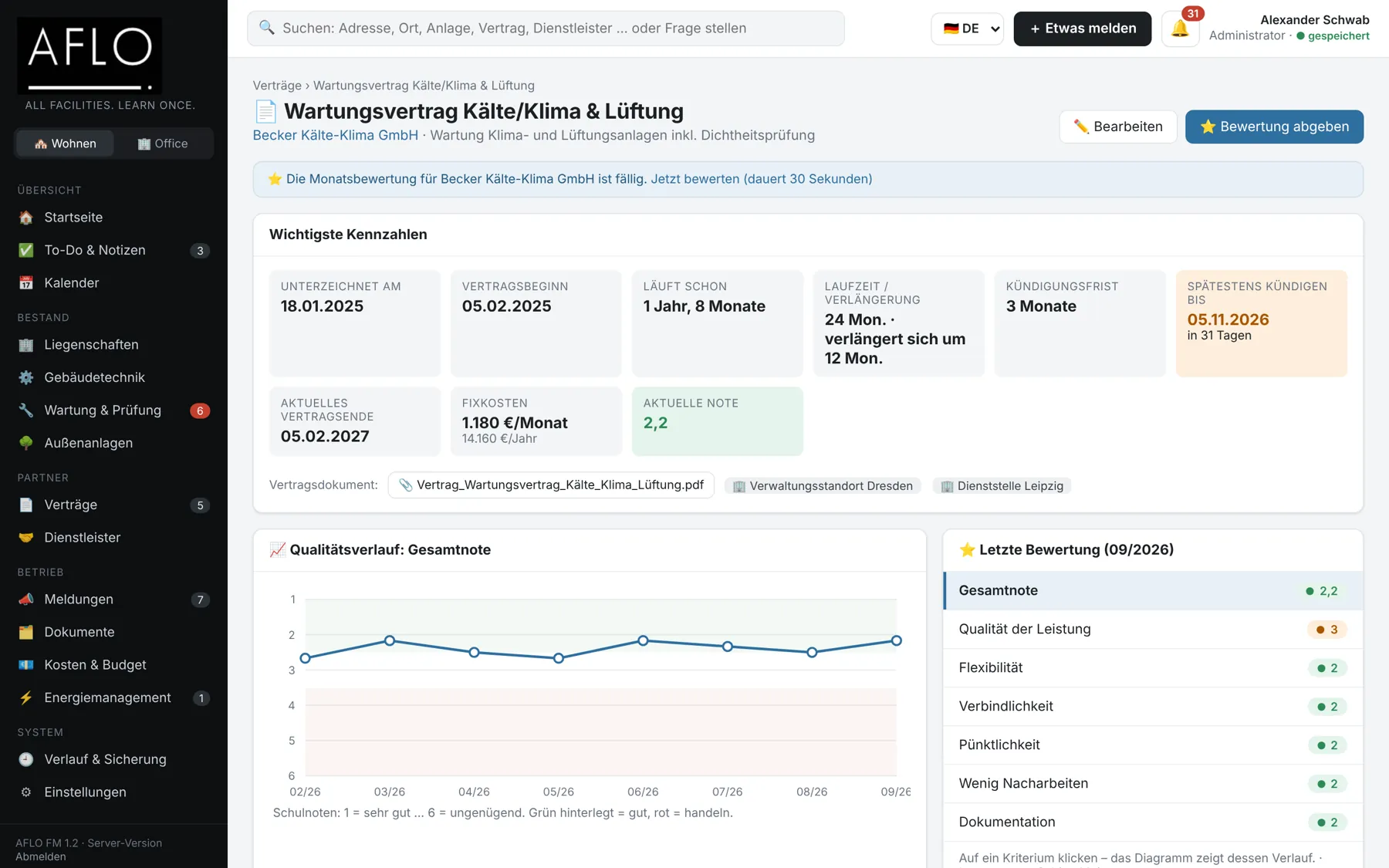
Task: Open the Becker Kälte-Klima GmbH link
Action: point(336,135)
